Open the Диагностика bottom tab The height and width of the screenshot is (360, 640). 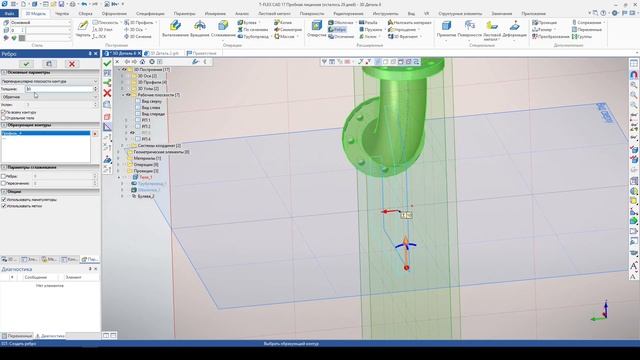point(50,336)
